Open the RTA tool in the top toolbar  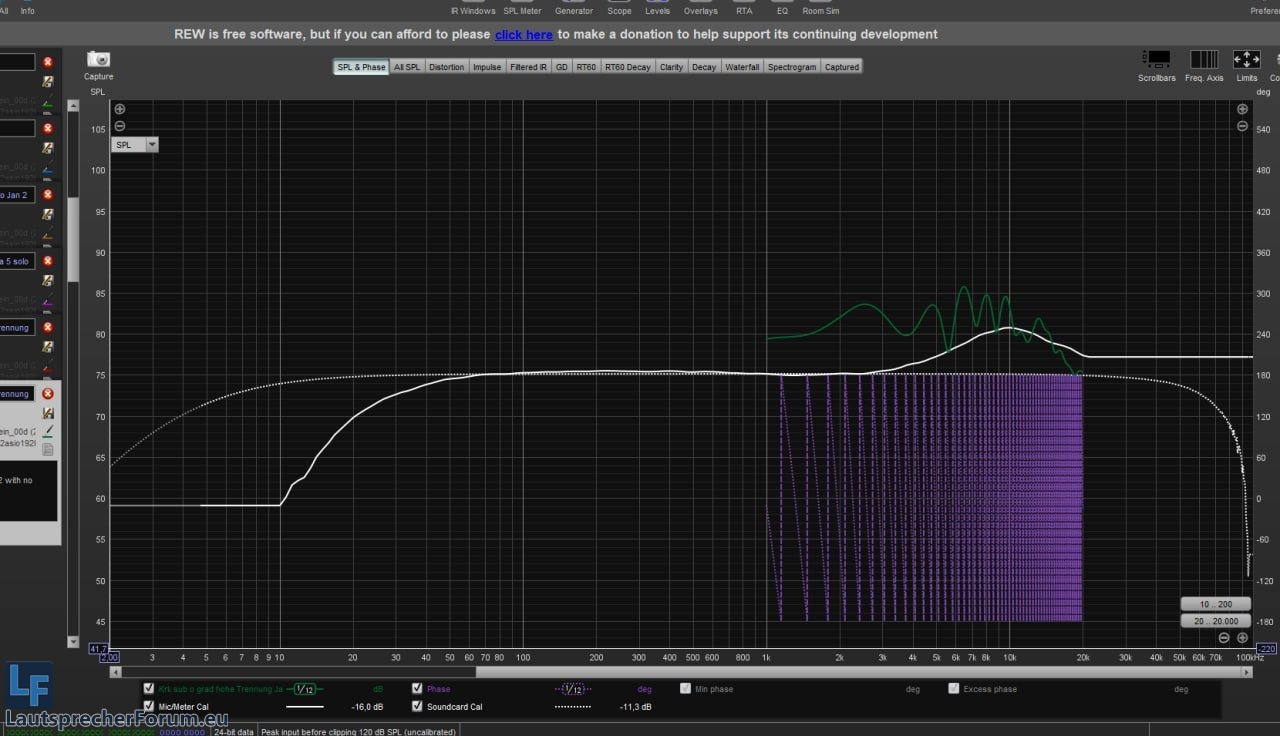click(x=743, y=10)
